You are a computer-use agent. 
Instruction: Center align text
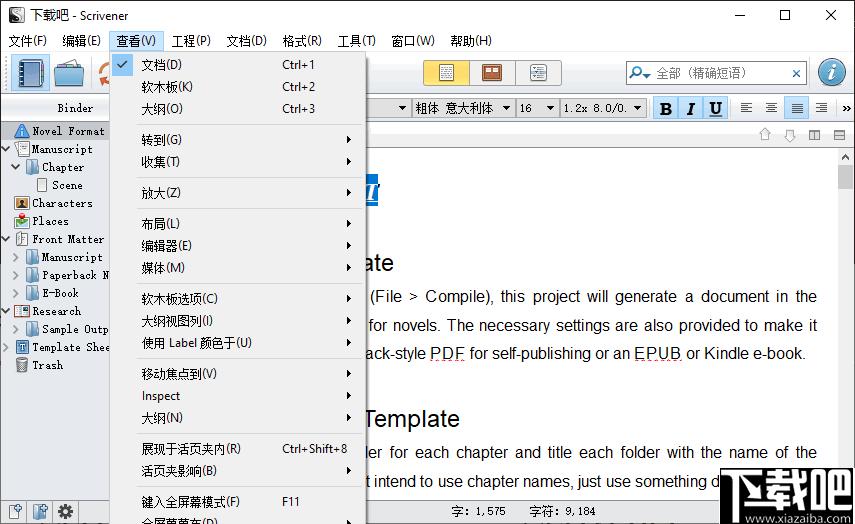pyautogui.click(x=772, y=108)
